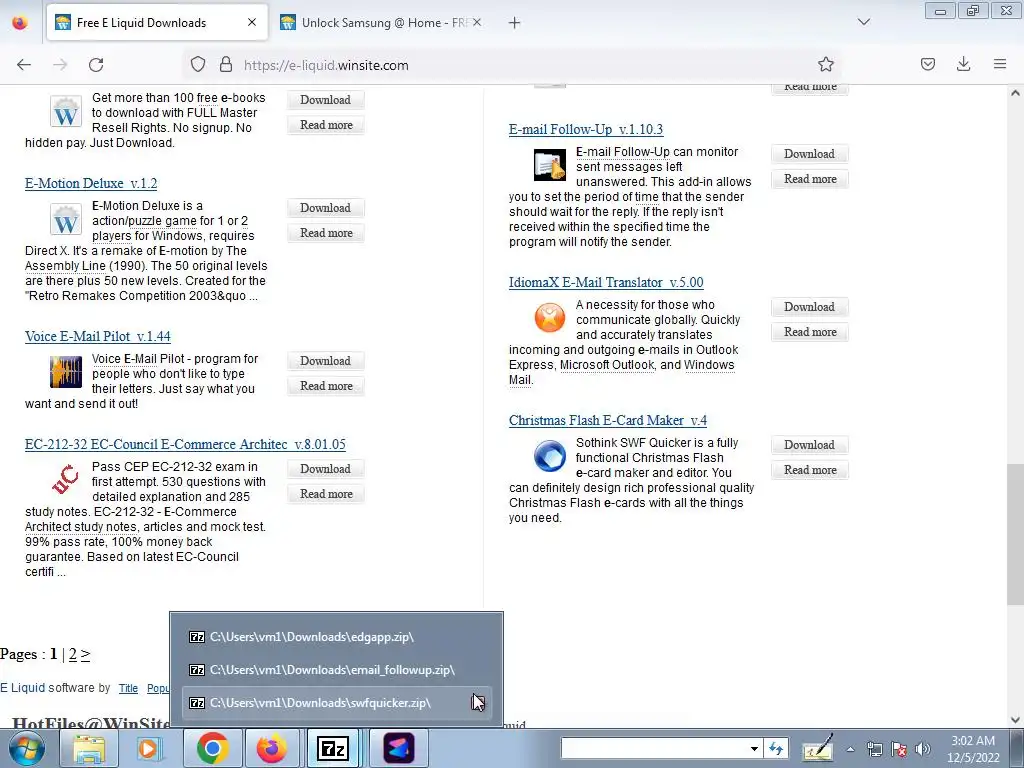Read more about EC-212-32 exam software
The image size is (1024, 768).
click(325, 494)
